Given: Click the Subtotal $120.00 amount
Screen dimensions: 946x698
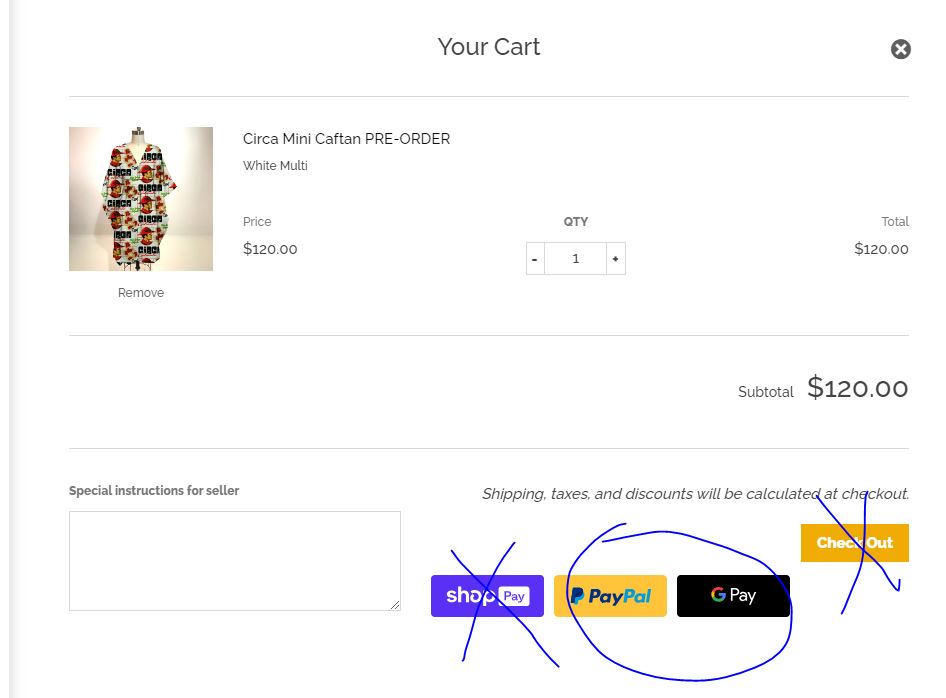Looking at the screenshot, I should tap(857, 388).
